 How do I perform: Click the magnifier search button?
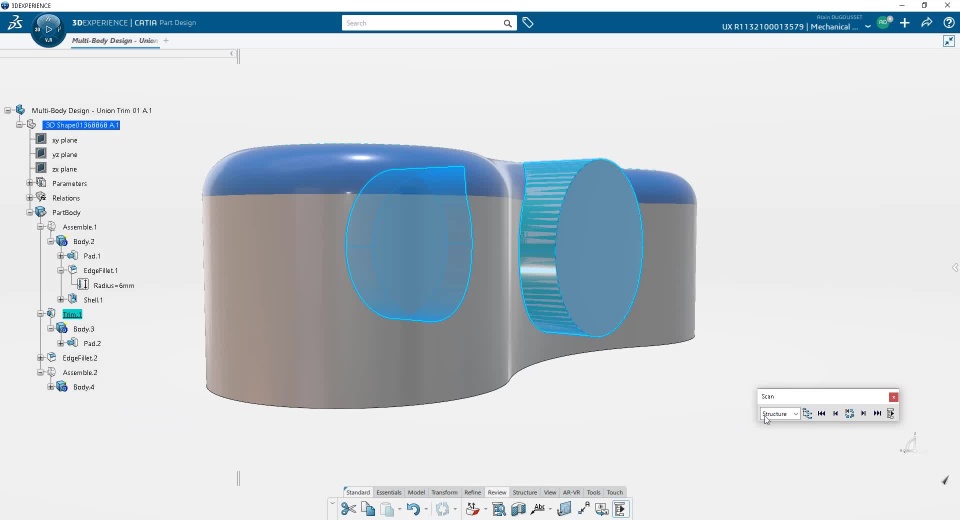pos(508,23)
